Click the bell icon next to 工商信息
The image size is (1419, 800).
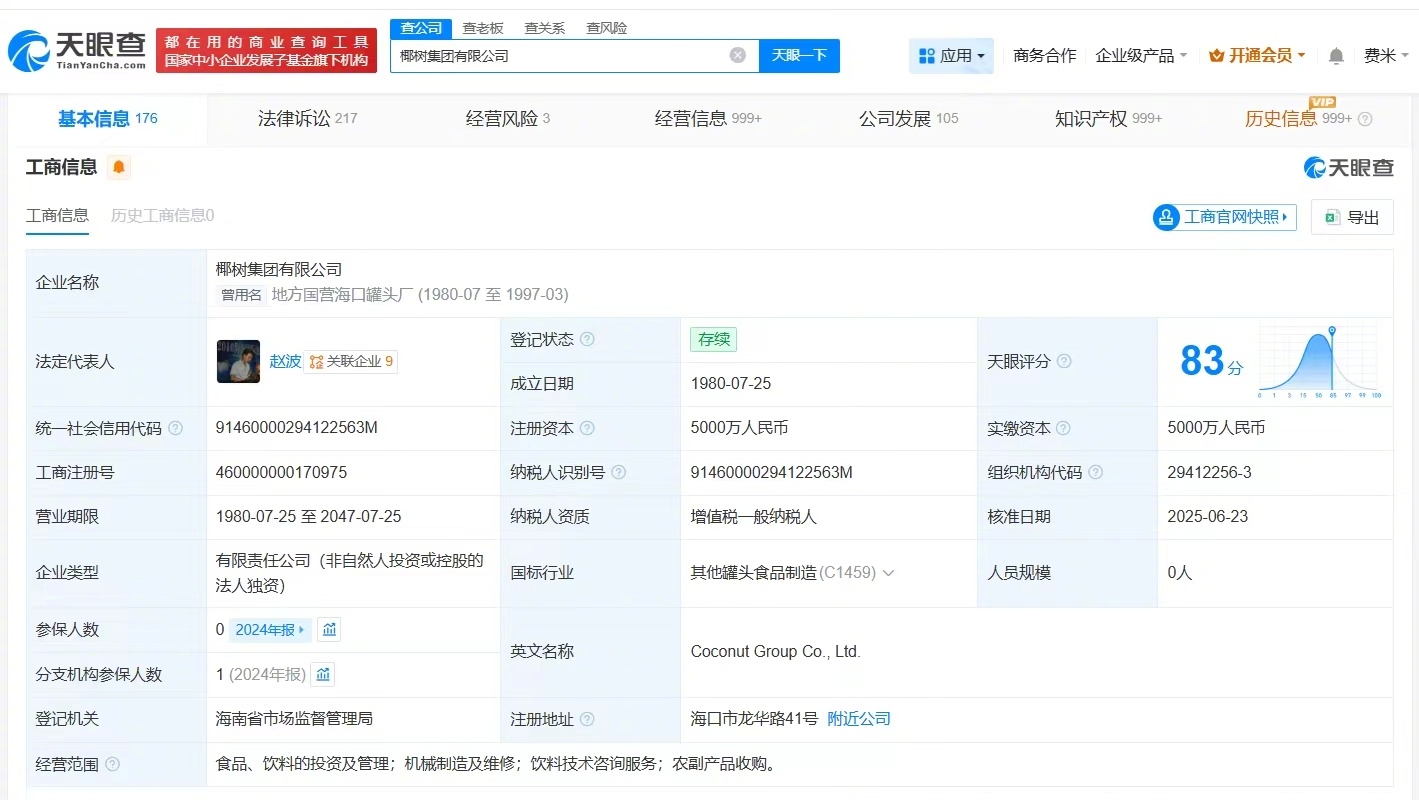click(x=117, y=167)
